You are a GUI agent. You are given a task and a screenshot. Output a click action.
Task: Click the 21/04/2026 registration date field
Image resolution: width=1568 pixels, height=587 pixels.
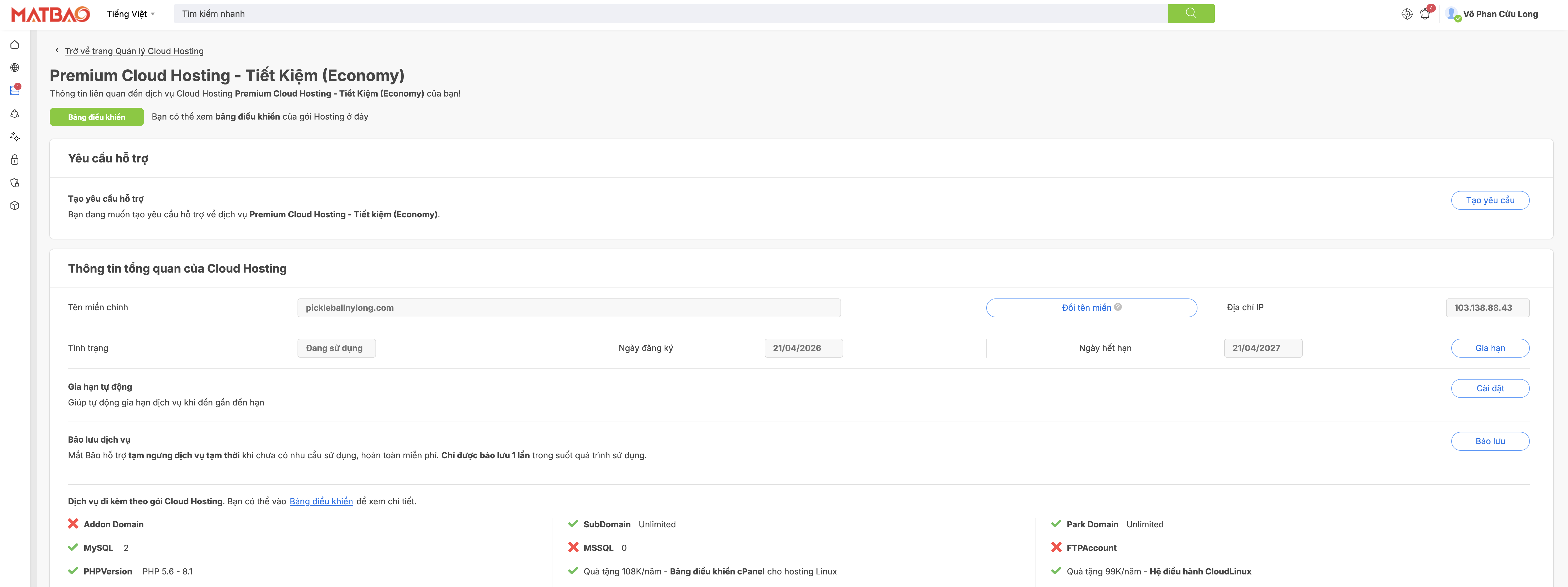pos(803,348)
